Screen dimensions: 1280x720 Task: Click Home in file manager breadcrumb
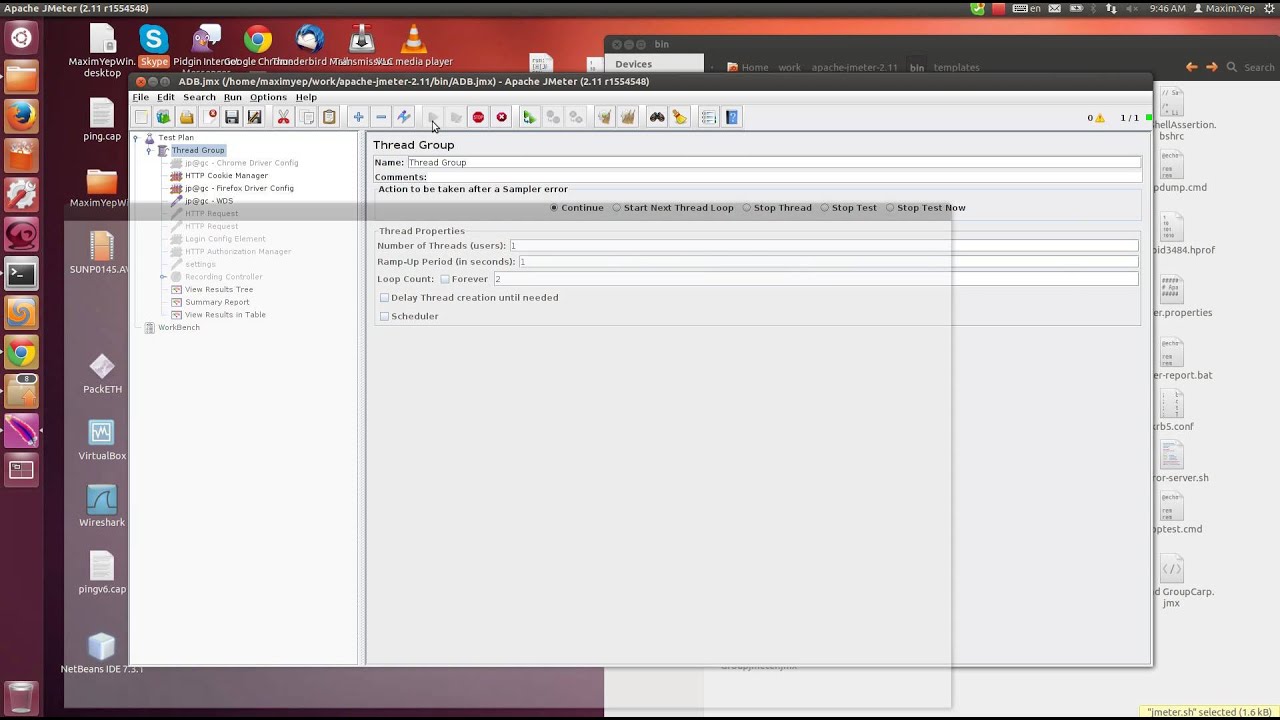[x=755, y=68]
